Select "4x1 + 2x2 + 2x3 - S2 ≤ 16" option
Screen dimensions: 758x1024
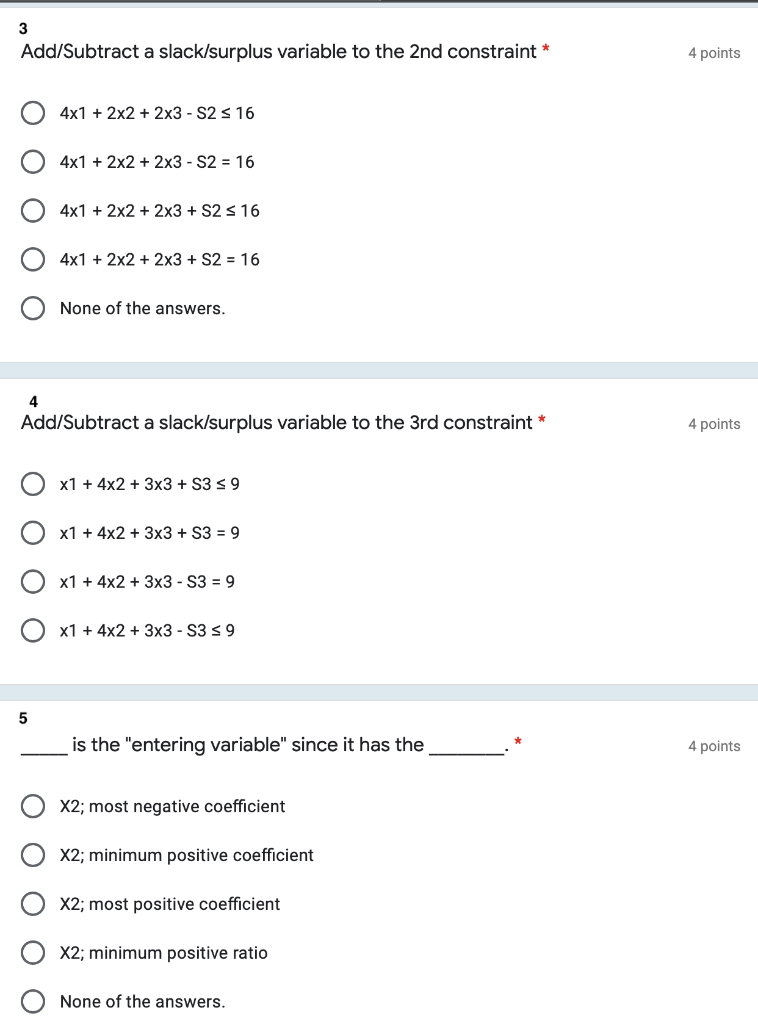point(33,113)
